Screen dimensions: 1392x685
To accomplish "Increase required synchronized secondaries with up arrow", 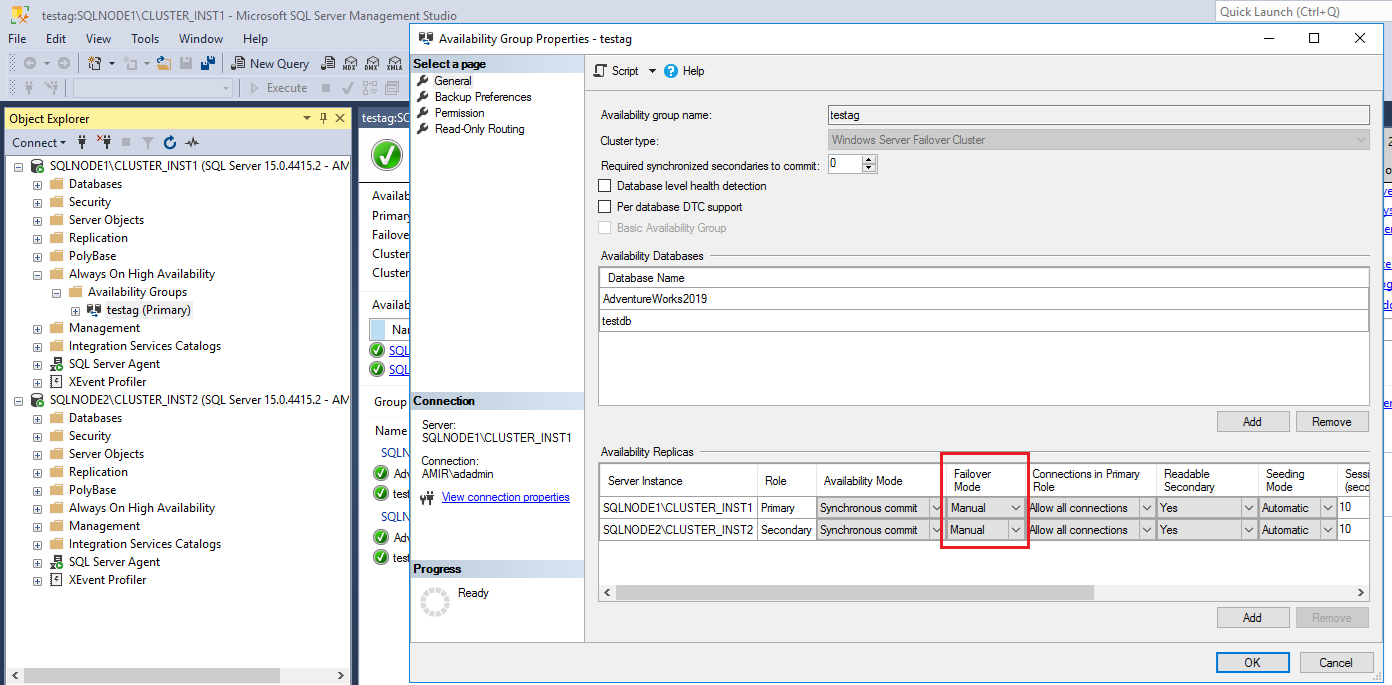I will point(869,159).
